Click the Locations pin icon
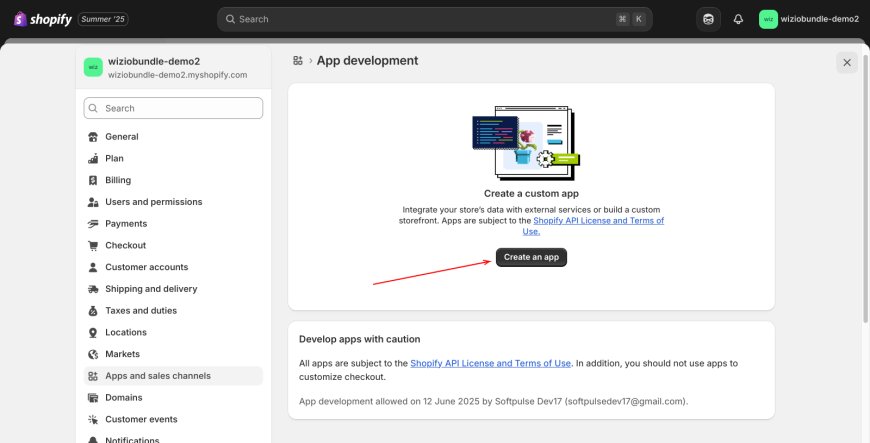The height and width of the screenshot is (443, 870). tap(93, 333)
